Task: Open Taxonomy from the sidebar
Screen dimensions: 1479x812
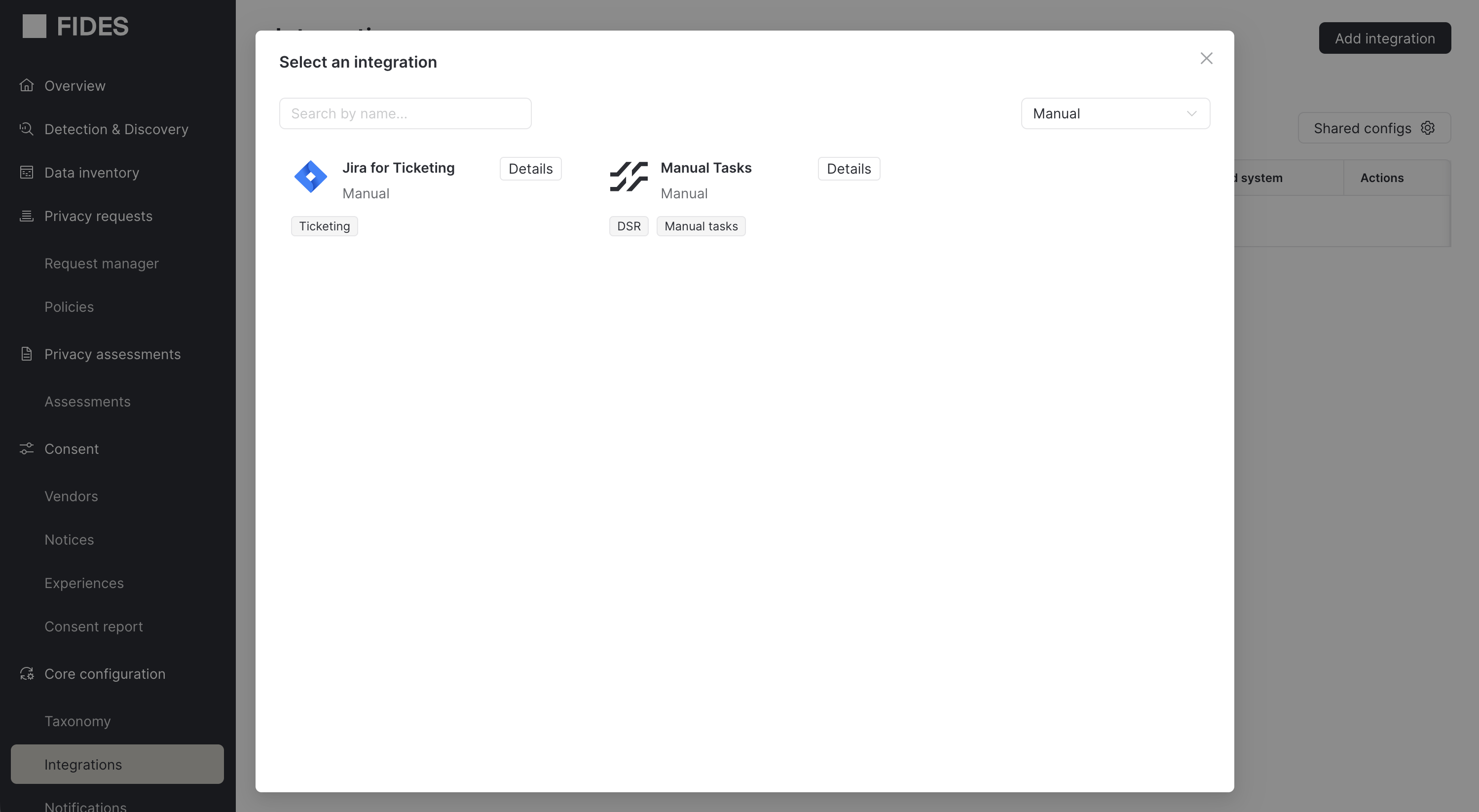Action: tap(77, 721)
